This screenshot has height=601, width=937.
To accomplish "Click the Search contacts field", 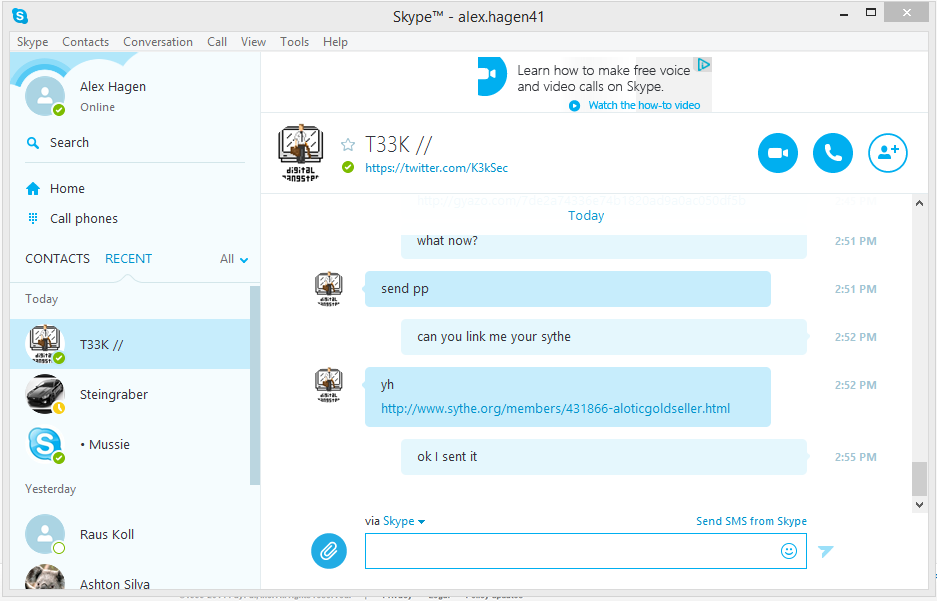I will point(135,143).
